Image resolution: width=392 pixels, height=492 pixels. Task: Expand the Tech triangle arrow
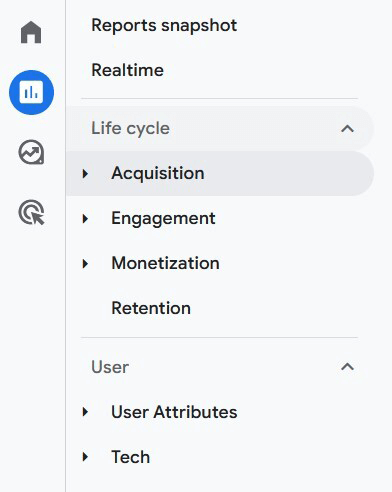(85, 457)
